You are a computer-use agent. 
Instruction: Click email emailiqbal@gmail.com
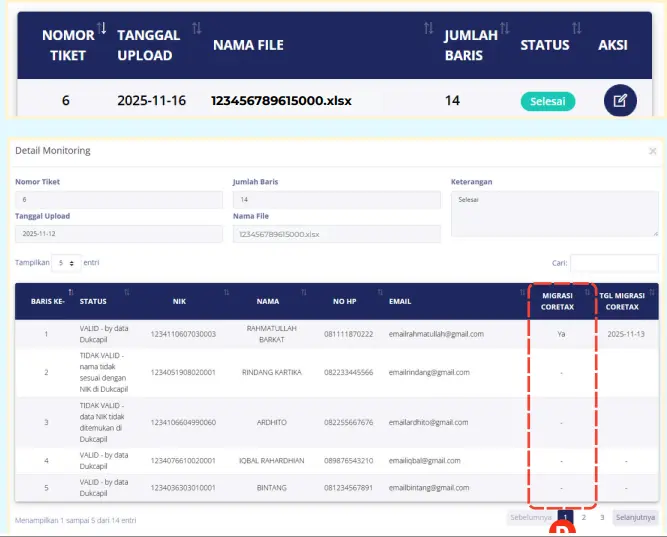[424, 461]
